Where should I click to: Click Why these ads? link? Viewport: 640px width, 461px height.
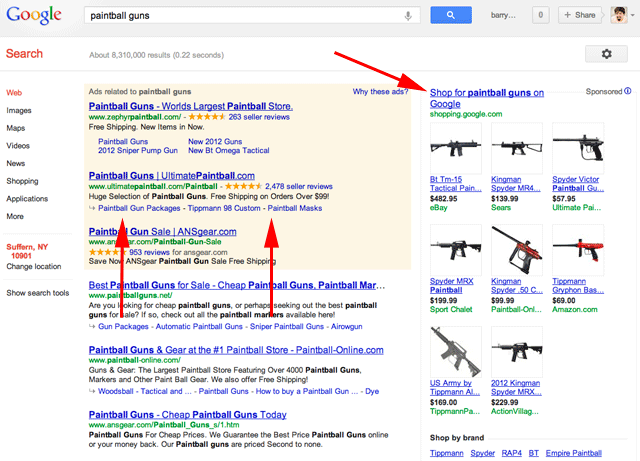click(x=380, y=91)
